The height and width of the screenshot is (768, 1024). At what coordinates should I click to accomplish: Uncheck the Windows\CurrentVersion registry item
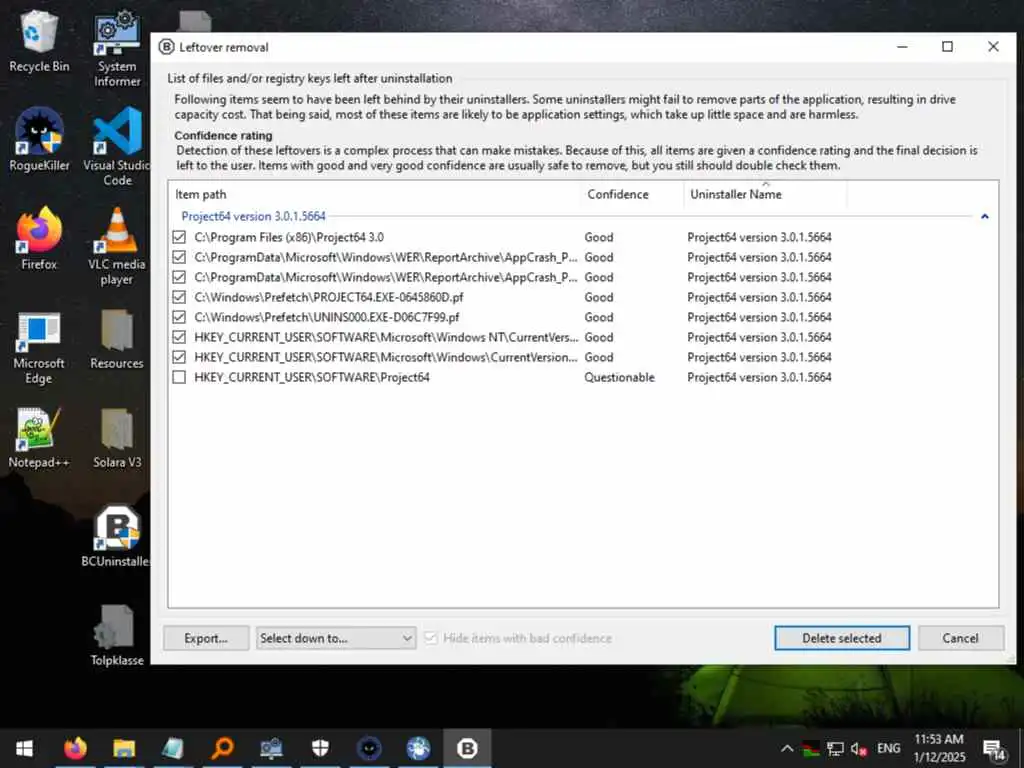pyautogui.click(x=179, y=357)
